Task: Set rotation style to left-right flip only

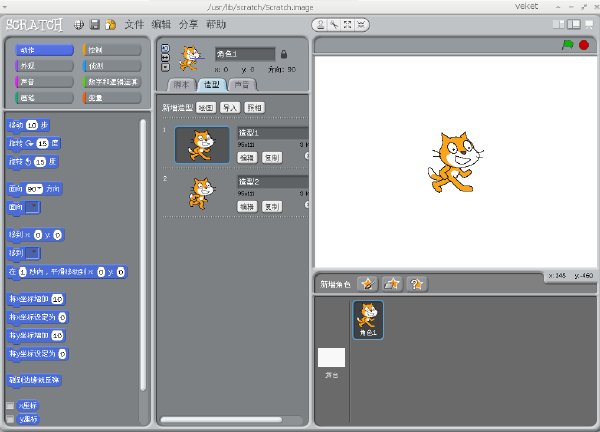Action: click(x=165, y=58)
